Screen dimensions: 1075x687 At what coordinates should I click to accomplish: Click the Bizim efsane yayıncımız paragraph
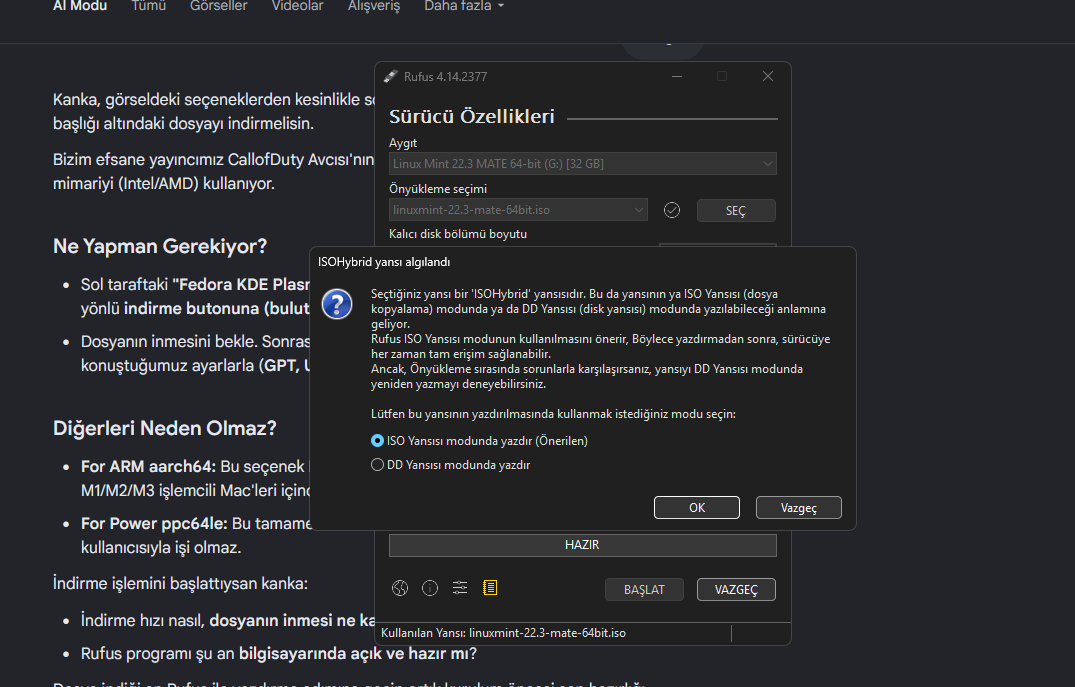coord(213,172)
